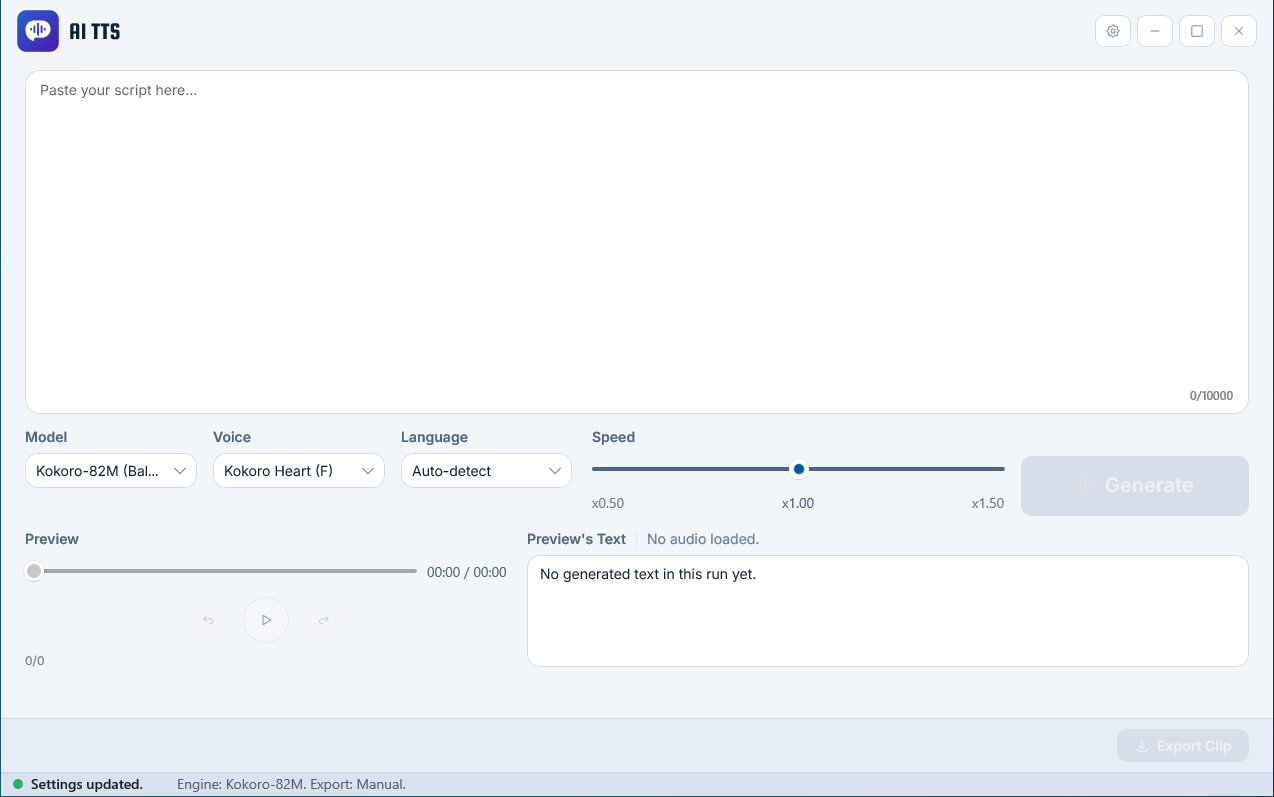Set speed near the x1.50 end
Screen dimensions: 1274x797
pos(995,469)
